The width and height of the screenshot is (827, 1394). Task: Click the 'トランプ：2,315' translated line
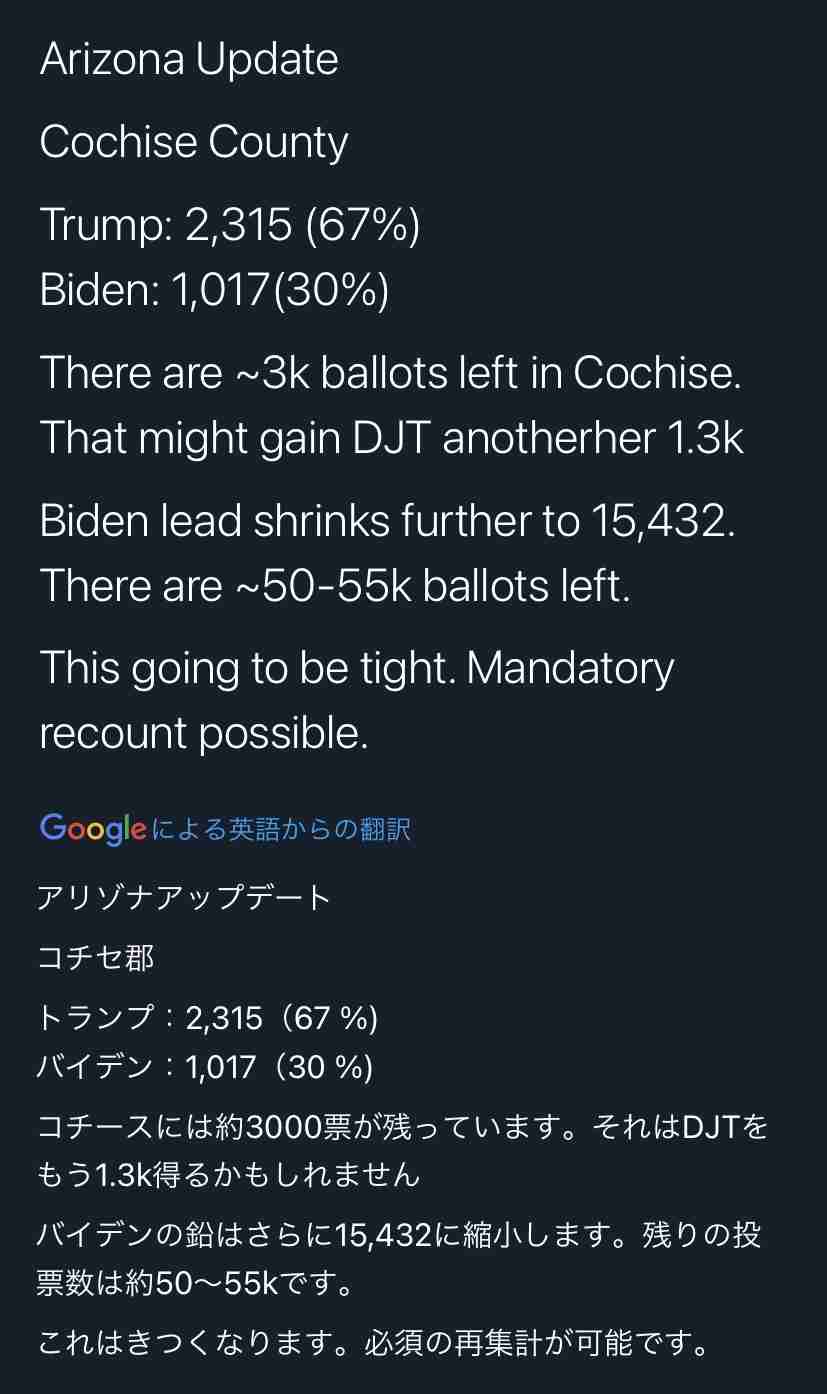pyautogui.click(x=207, y=1018)
